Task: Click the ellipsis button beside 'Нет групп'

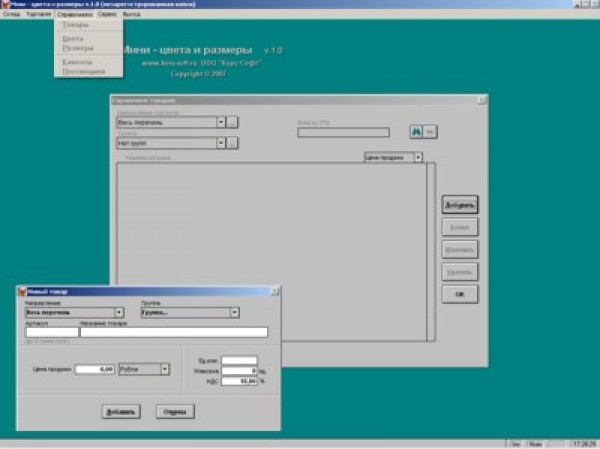Action: 232,143
